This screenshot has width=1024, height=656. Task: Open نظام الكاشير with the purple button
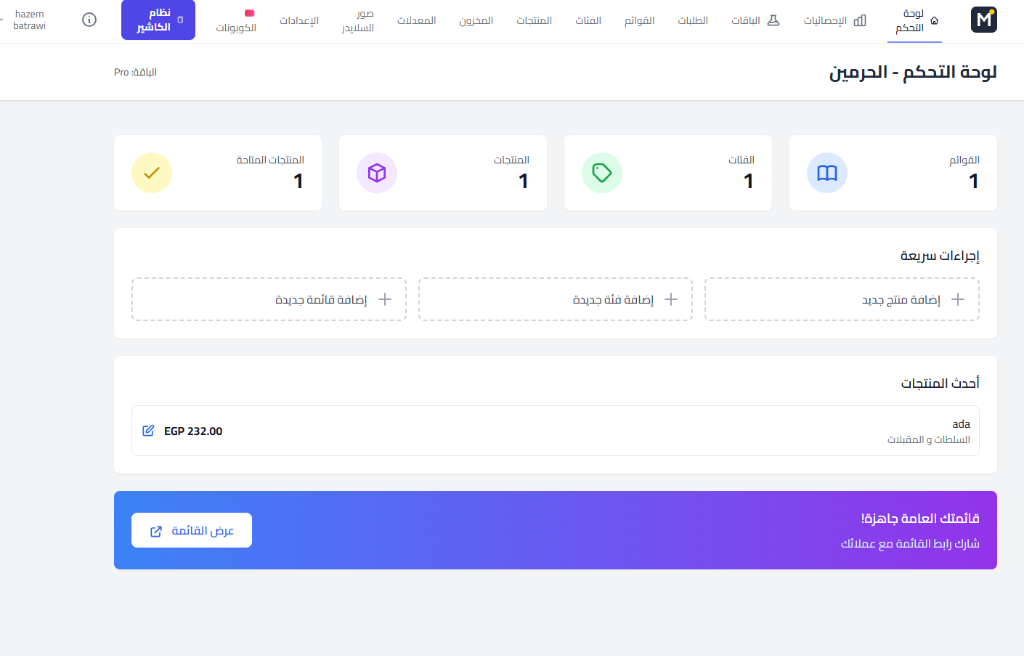tap(156, 19)
